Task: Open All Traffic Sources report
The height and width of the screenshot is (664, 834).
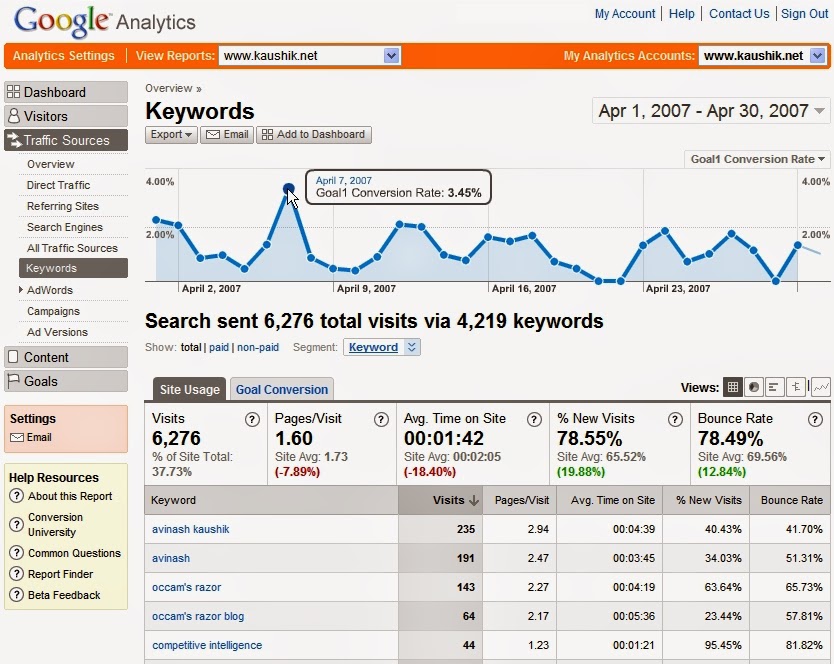Action: pyautogui.click(x=72, y=248)
